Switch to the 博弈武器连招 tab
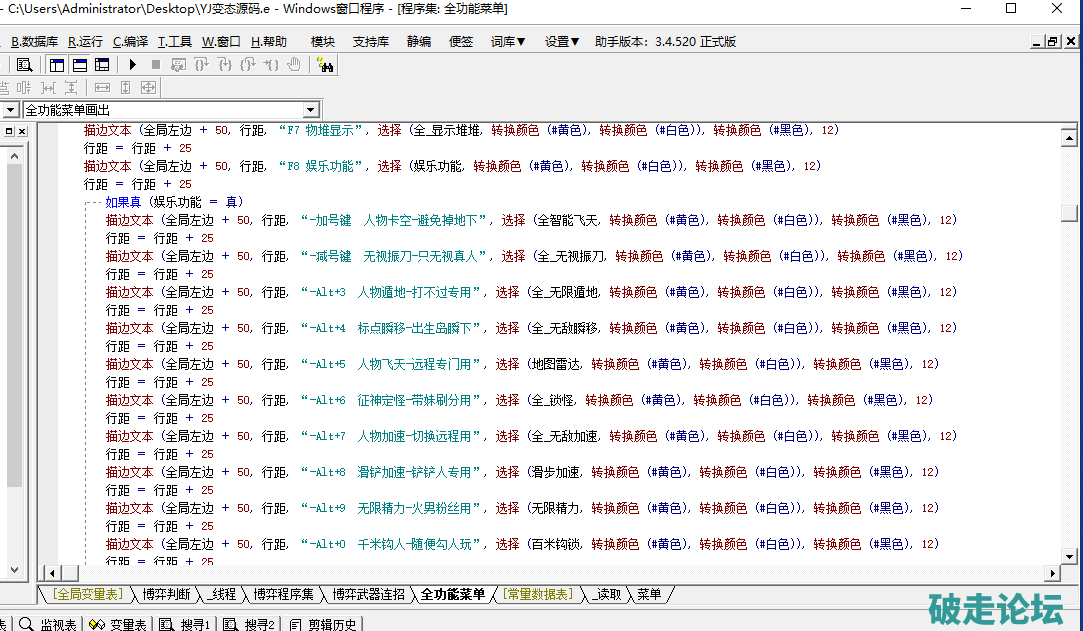The height and width of the screenshot is (631, 1083). pyautogui.click(x=368, y=594)
